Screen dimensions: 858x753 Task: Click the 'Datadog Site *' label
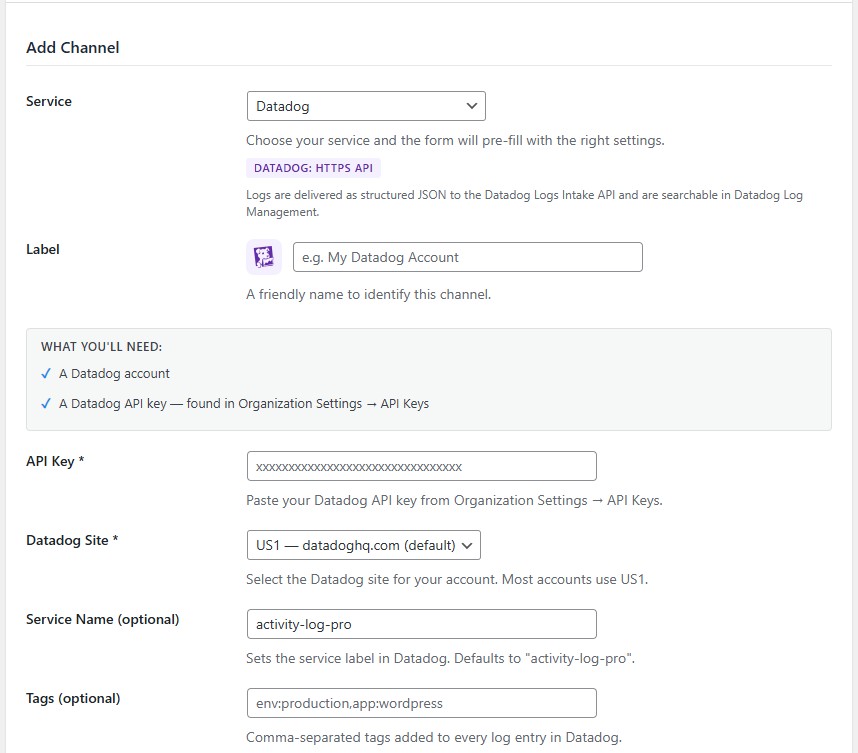coord(72,541)
